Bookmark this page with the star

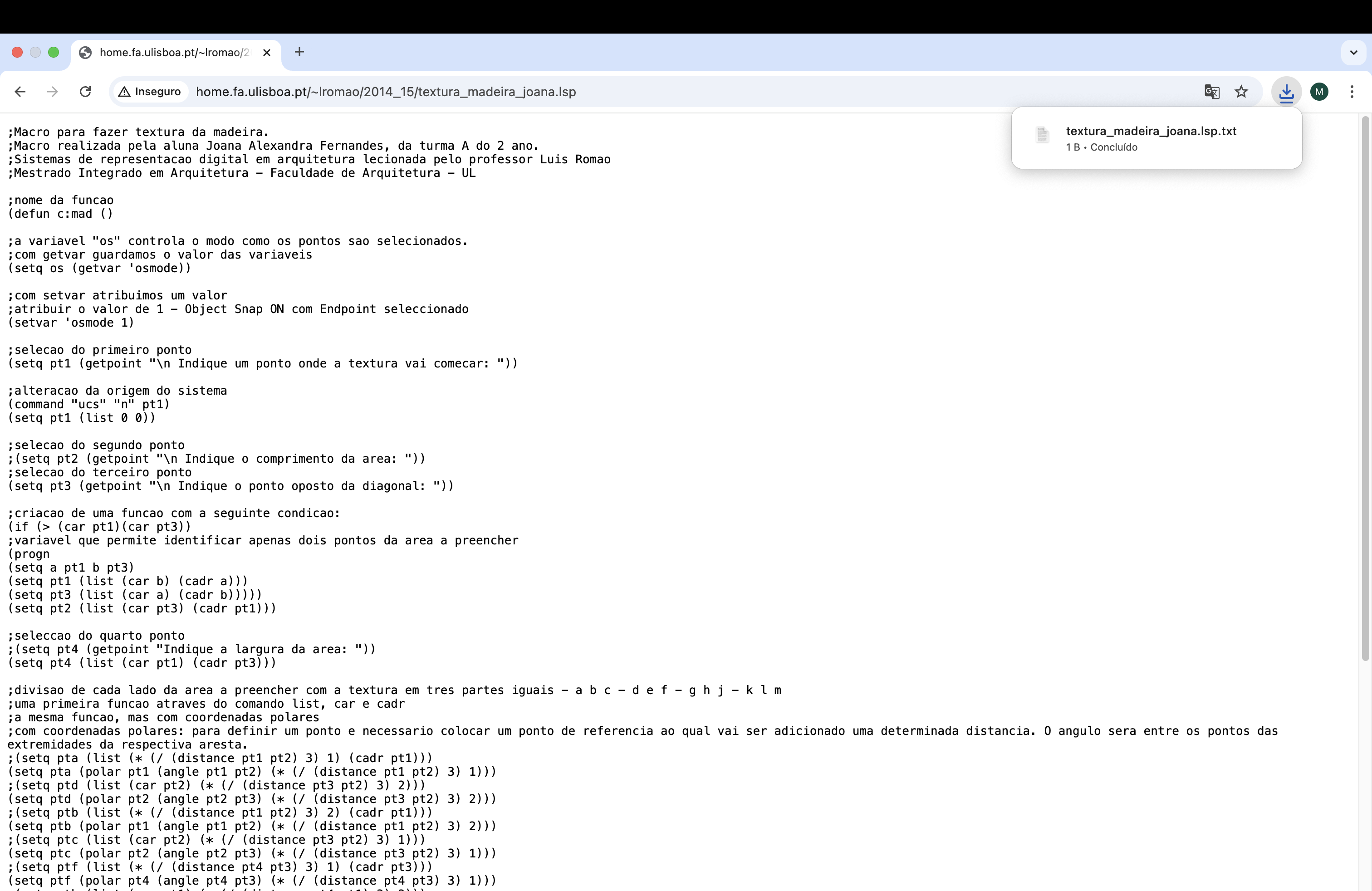(1241, 92)
